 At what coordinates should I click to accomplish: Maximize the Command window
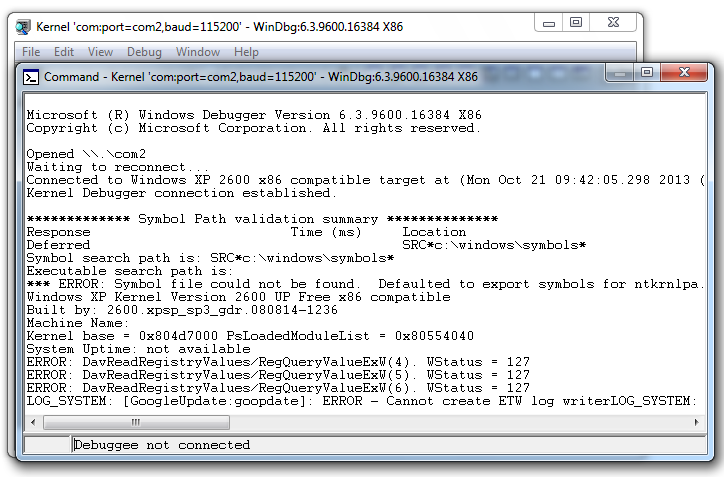tap(647, 73)
